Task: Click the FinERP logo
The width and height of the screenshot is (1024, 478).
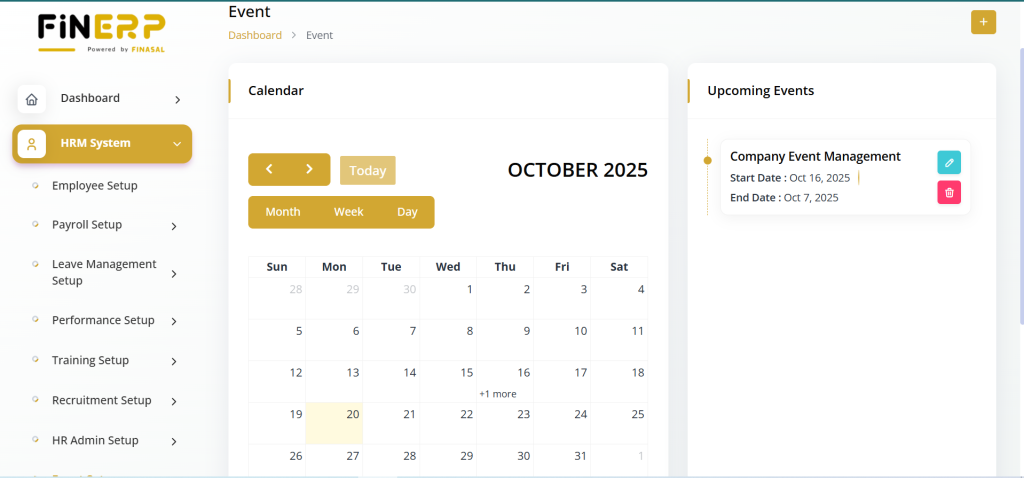Action: point(101,32)
